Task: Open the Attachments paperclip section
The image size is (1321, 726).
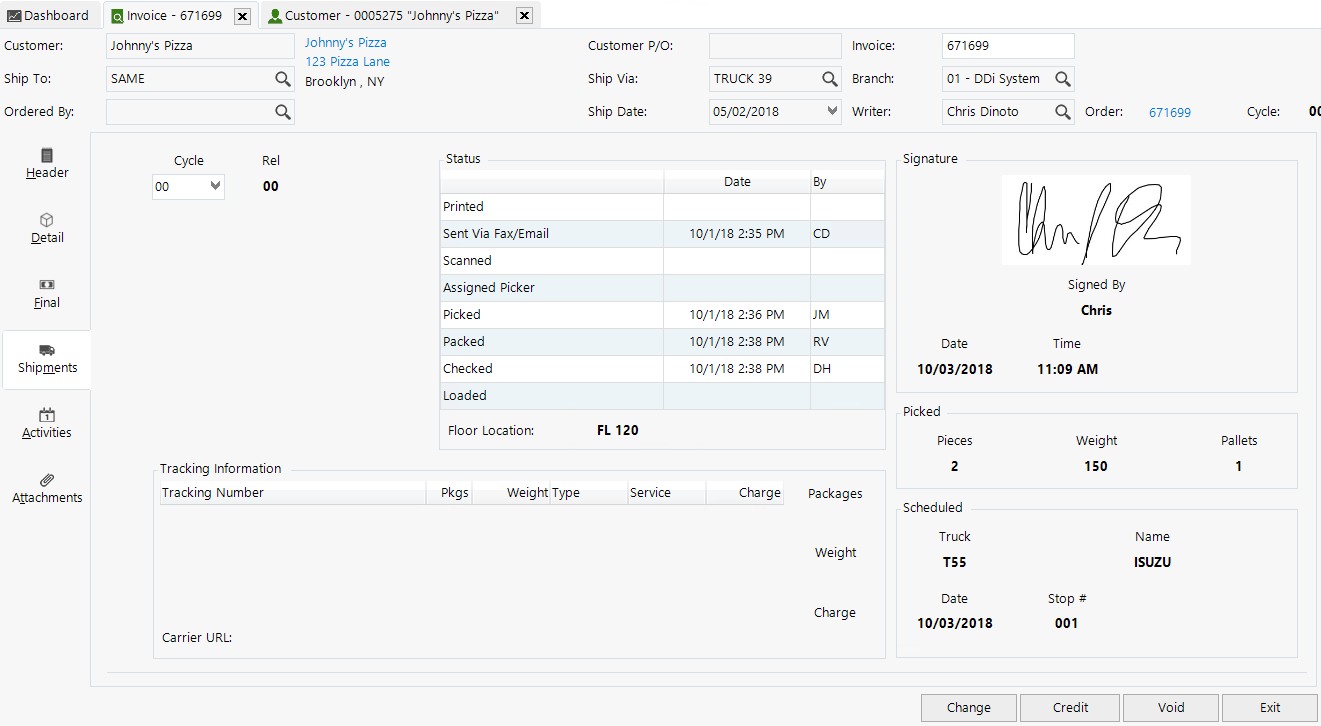Action: pos(47,489)
